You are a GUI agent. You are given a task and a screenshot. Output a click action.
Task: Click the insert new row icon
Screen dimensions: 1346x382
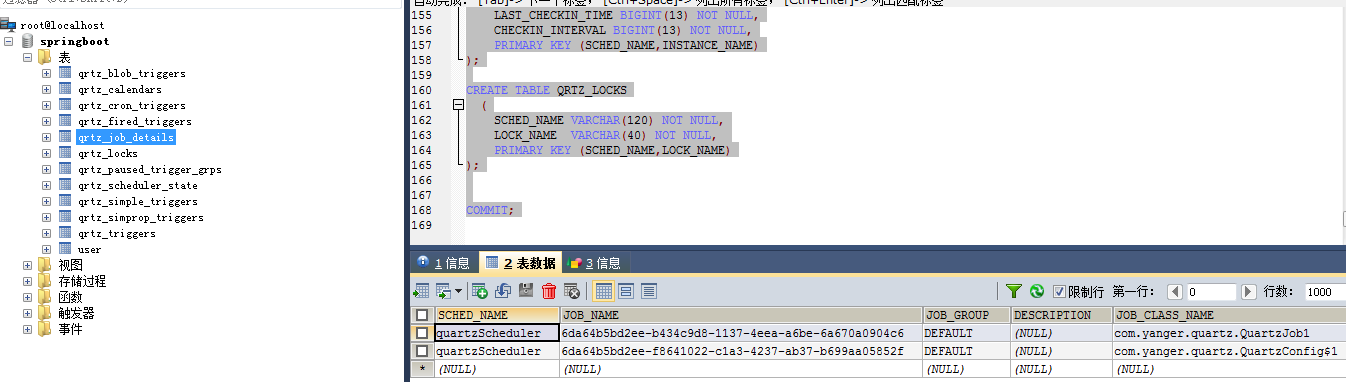[x=480, y=291]
